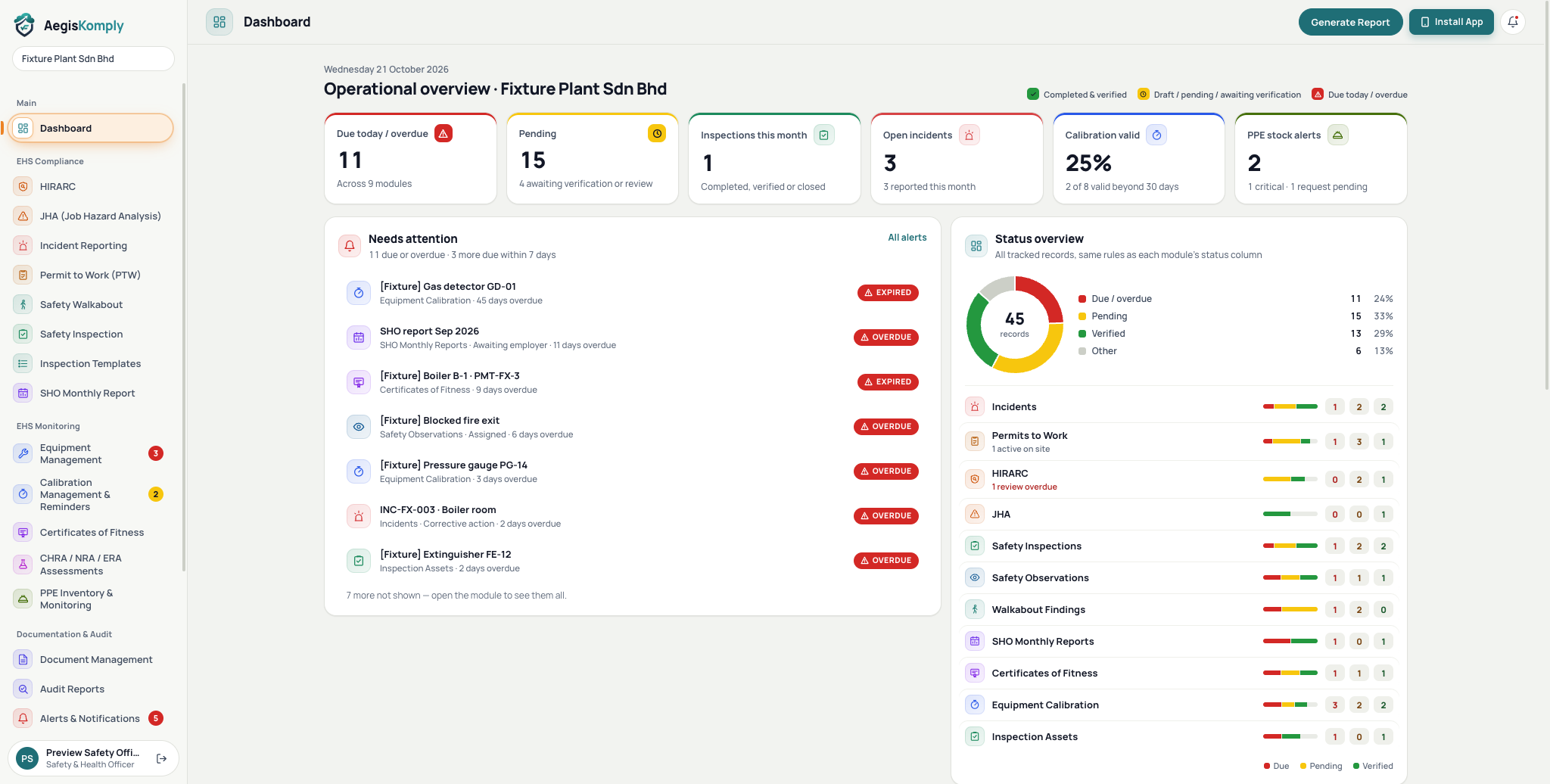
Task: Open INC-FX-003 Boiler room incident alert
Action: tap(632, 516)
